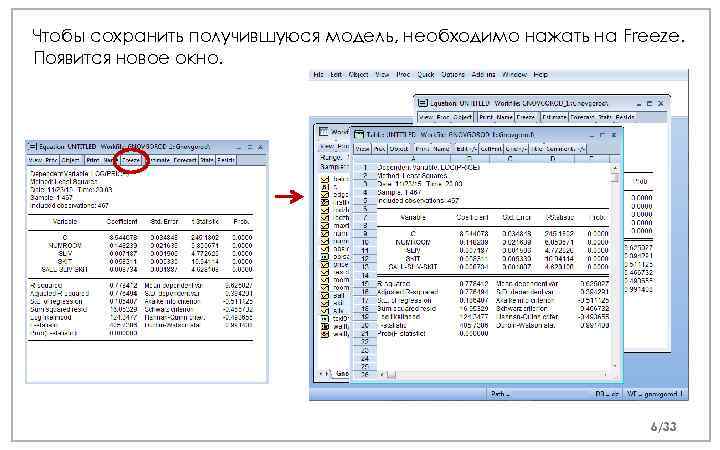Click the Table window title bar icon

point(359,135)
